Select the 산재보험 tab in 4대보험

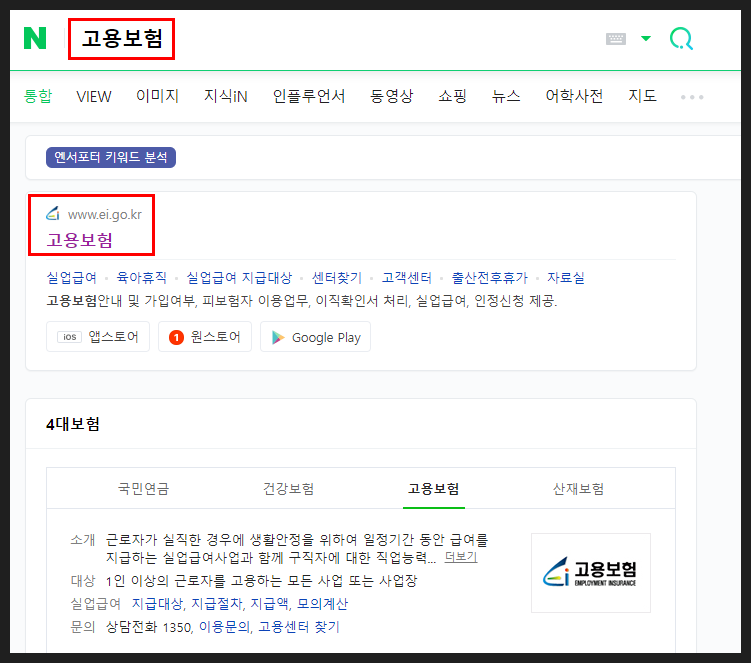[x=579, y=489]
